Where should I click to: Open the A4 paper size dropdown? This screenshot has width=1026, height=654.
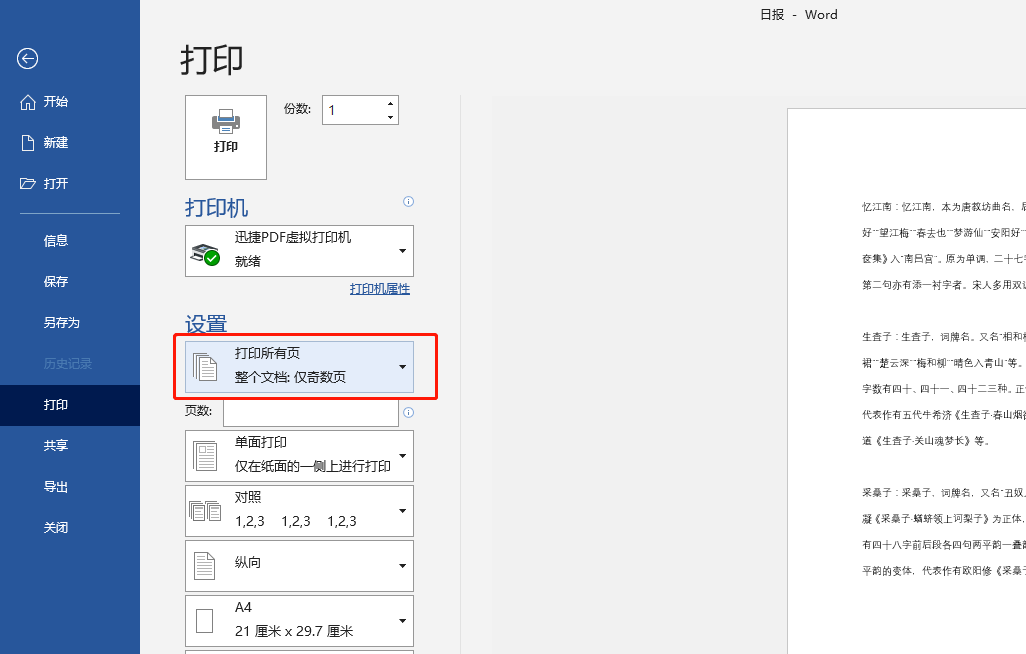(299, 621)
